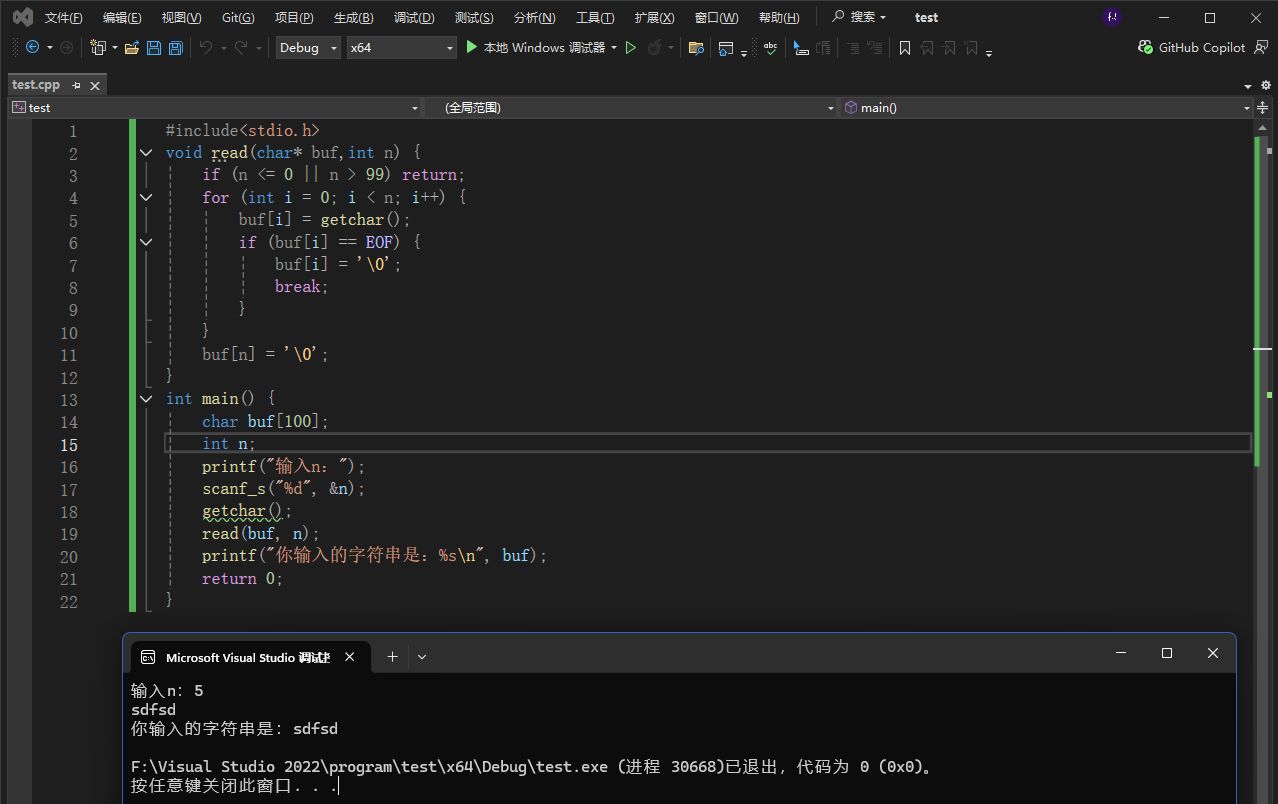The height and width of the screenshot is (804, 1278).
Task: Click the browser window toolbar icon
Action: 726,47
